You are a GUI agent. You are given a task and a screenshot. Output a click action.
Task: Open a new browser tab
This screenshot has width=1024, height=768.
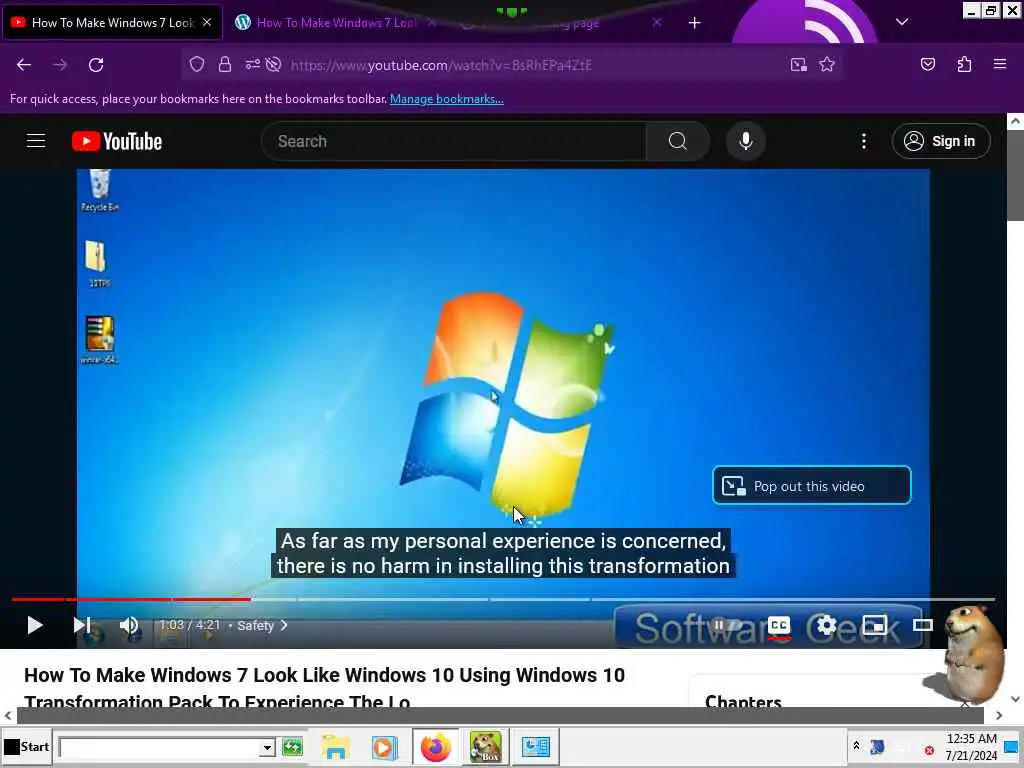[x=694, y=23]
